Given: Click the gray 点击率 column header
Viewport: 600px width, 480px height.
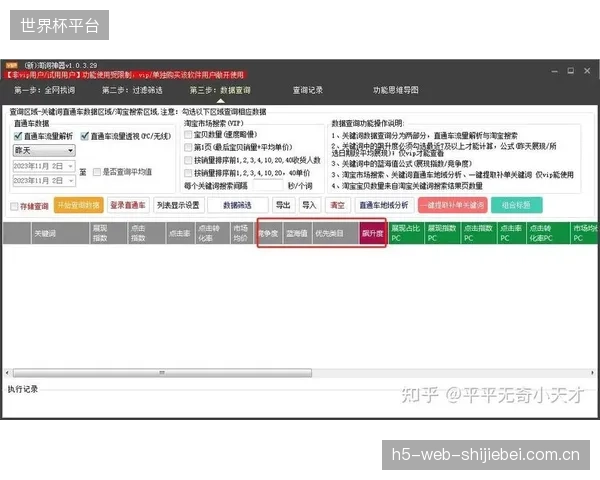Looking at the screenshot, I should pyautogui.click(x=180, y=233).
